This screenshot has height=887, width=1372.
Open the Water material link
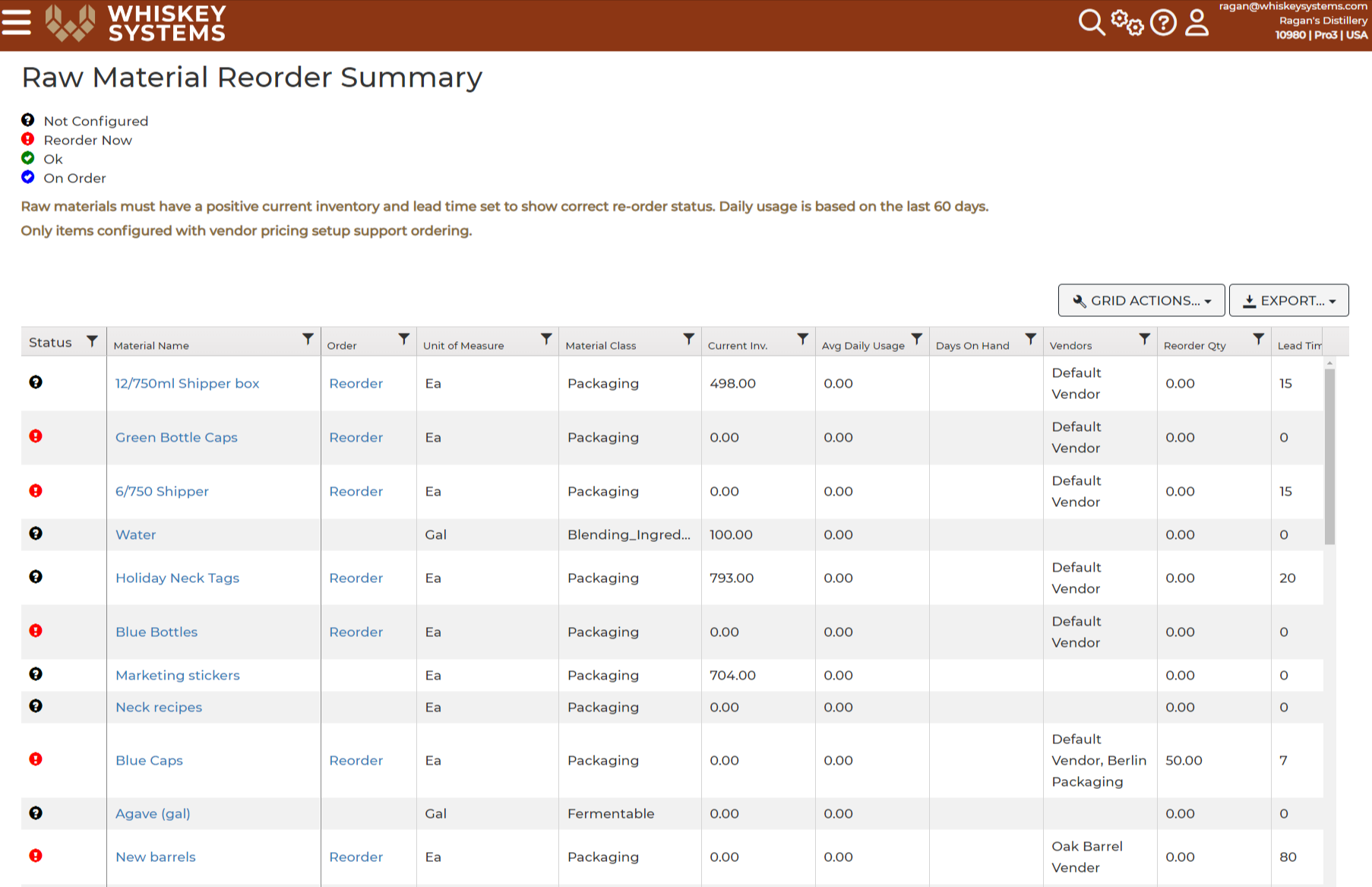click(135, 535)
